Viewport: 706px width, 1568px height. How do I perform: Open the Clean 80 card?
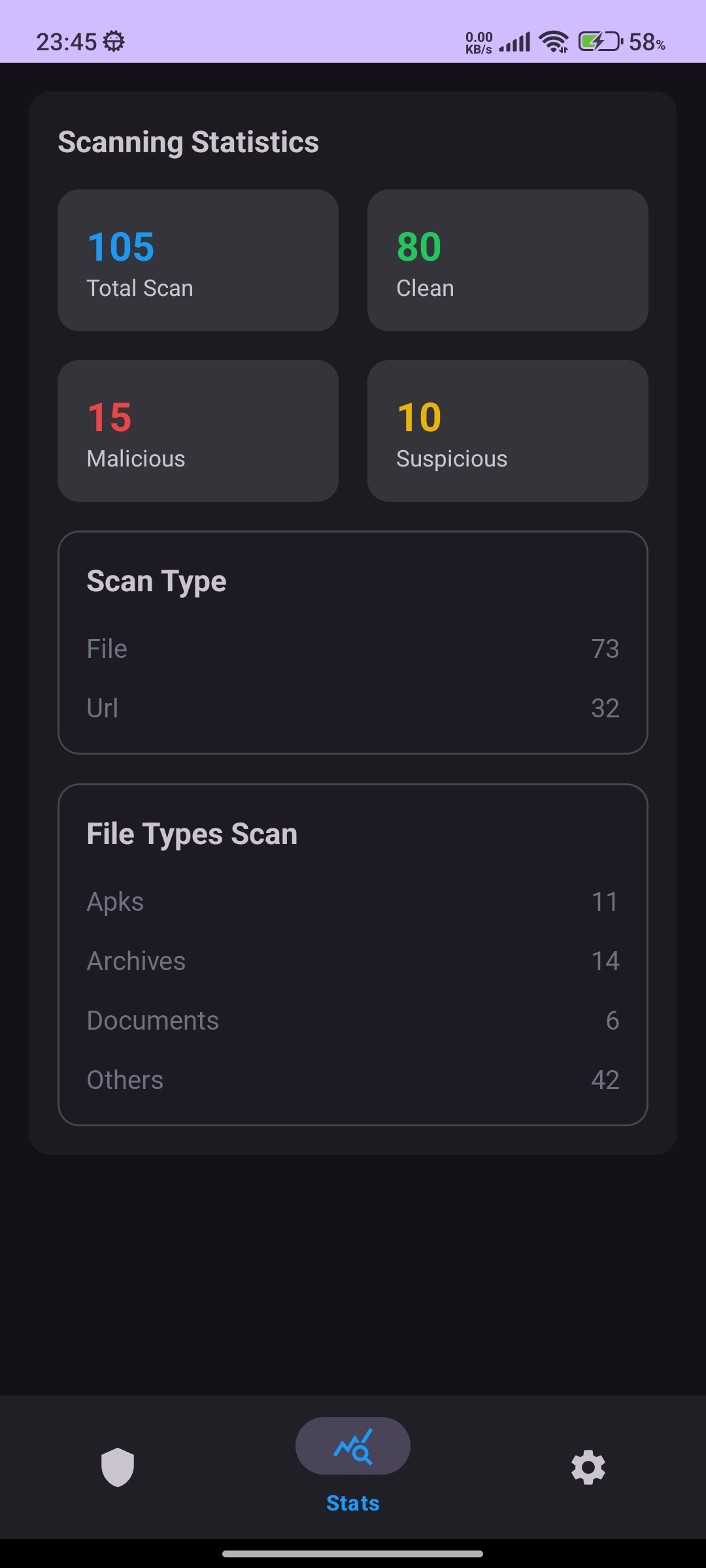pos(508,261)
